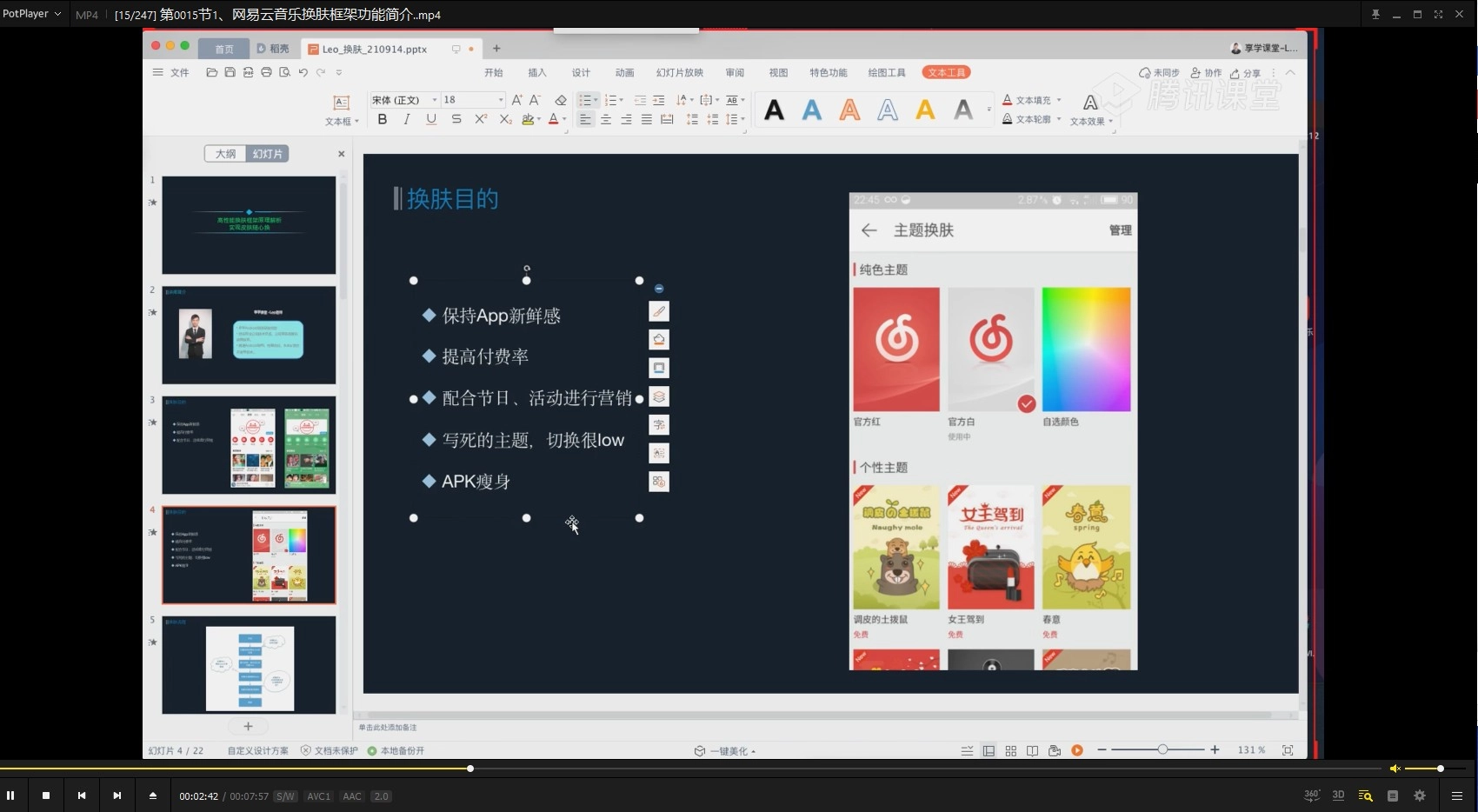Open the font name 宋体 dropdown
Screen dimensions: 1478x812
tap(435, 100)
